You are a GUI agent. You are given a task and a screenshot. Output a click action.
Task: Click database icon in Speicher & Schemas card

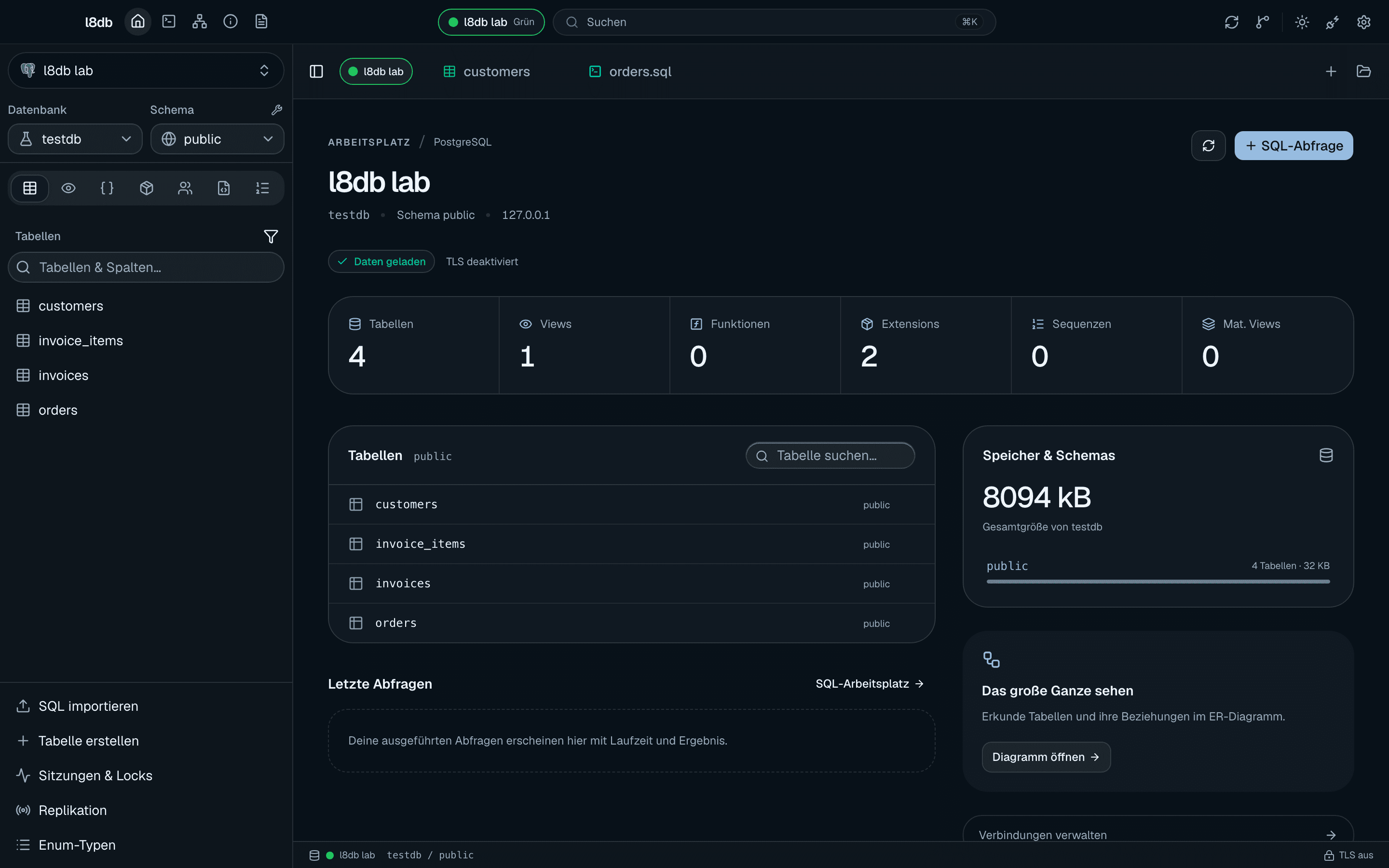point(1326,455)
